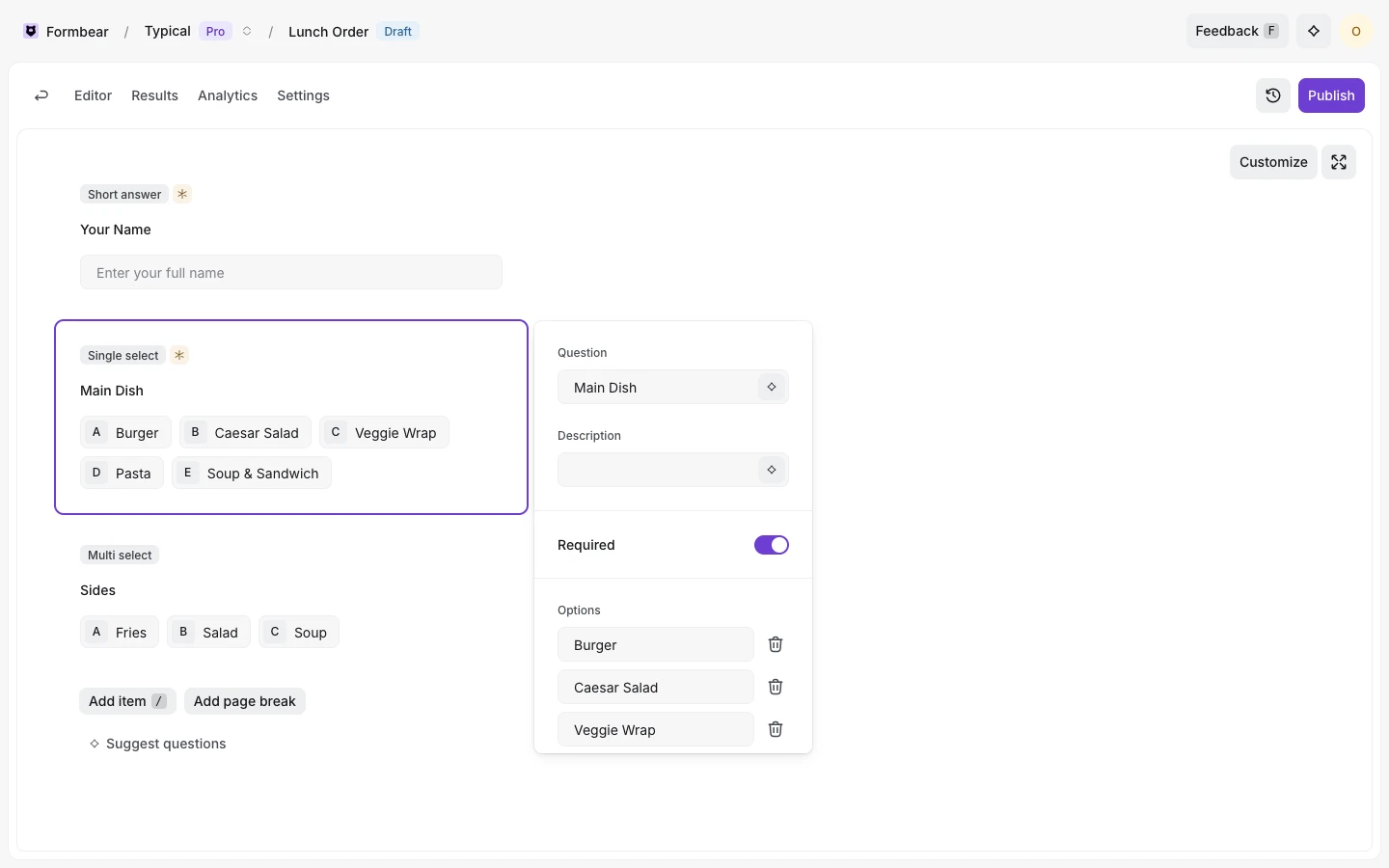The image size is (1389, 868).
Task: Click the Formbear logo icon
Action: coord(31,31)
